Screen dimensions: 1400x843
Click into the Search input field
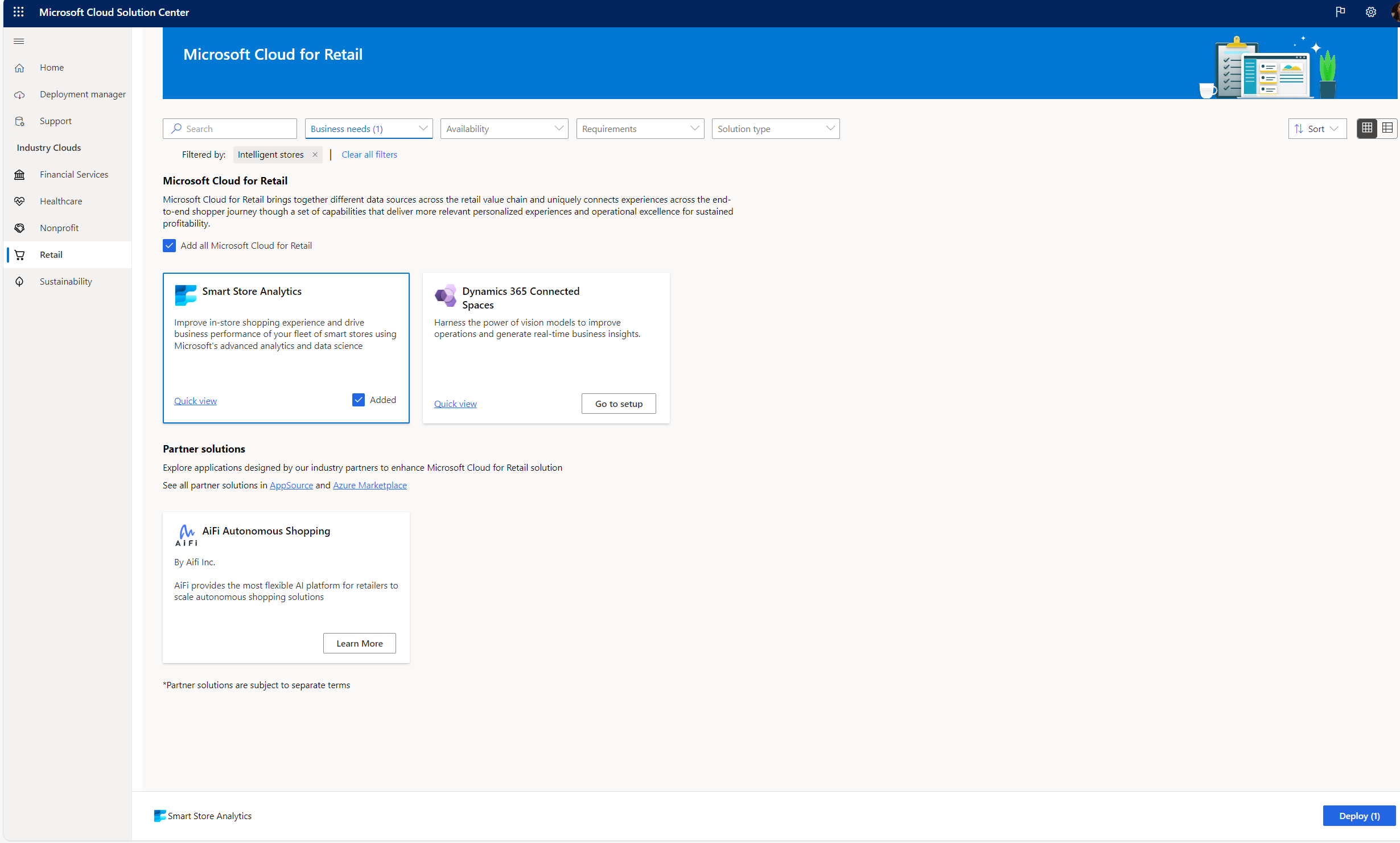pyautogui.click(x=230, y=129)
